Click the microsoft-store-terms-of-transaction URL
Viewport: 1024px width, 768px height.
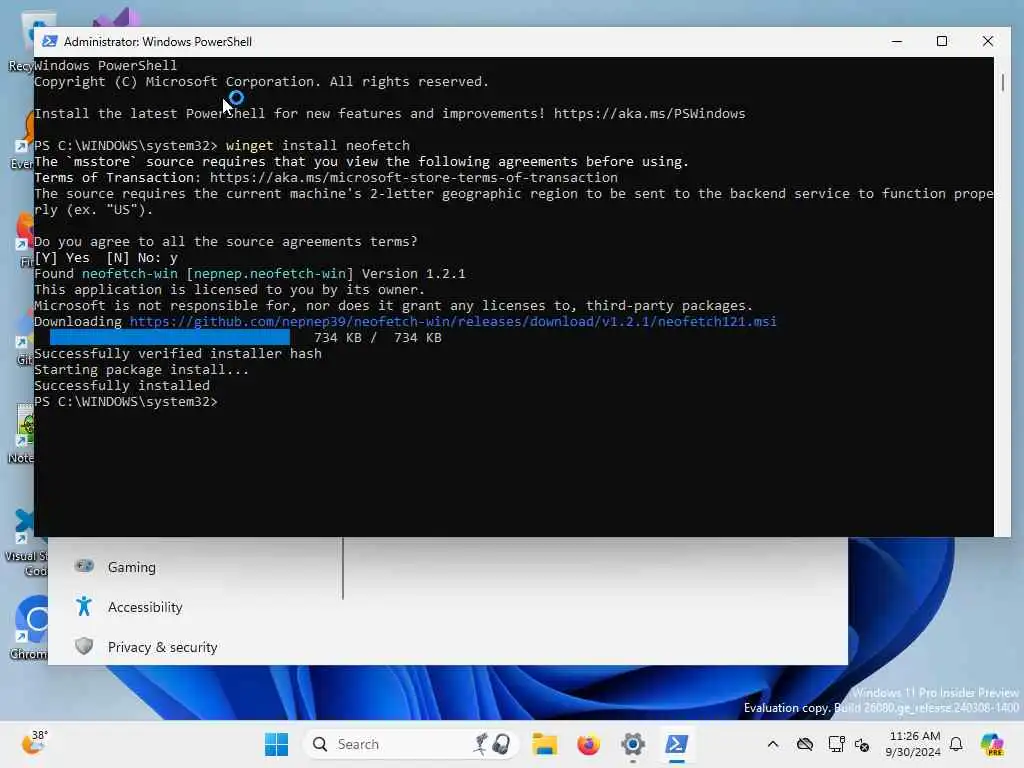(413, 178)
